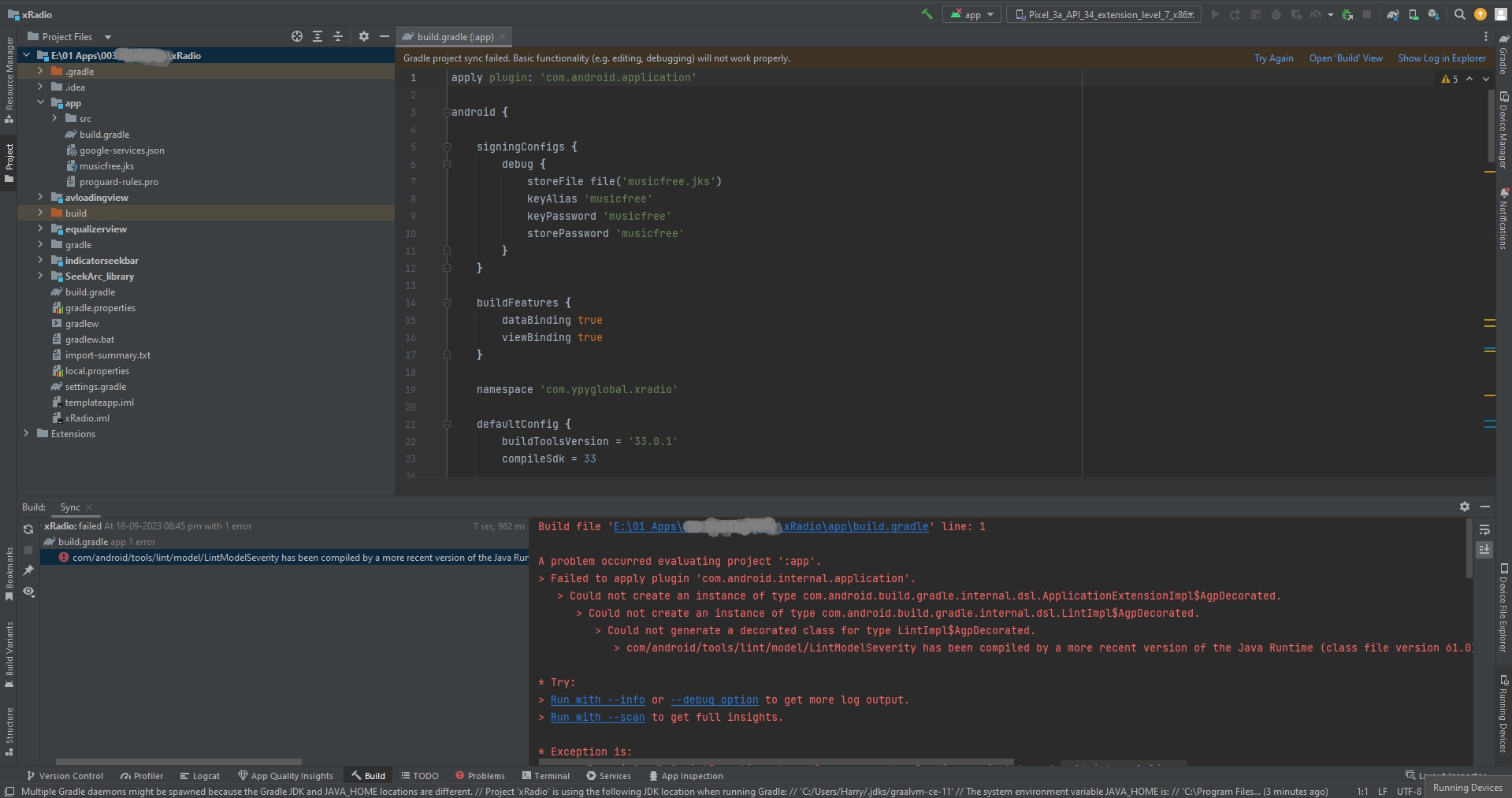Click the Select Opened File target icon

click(x=297, y=36)
